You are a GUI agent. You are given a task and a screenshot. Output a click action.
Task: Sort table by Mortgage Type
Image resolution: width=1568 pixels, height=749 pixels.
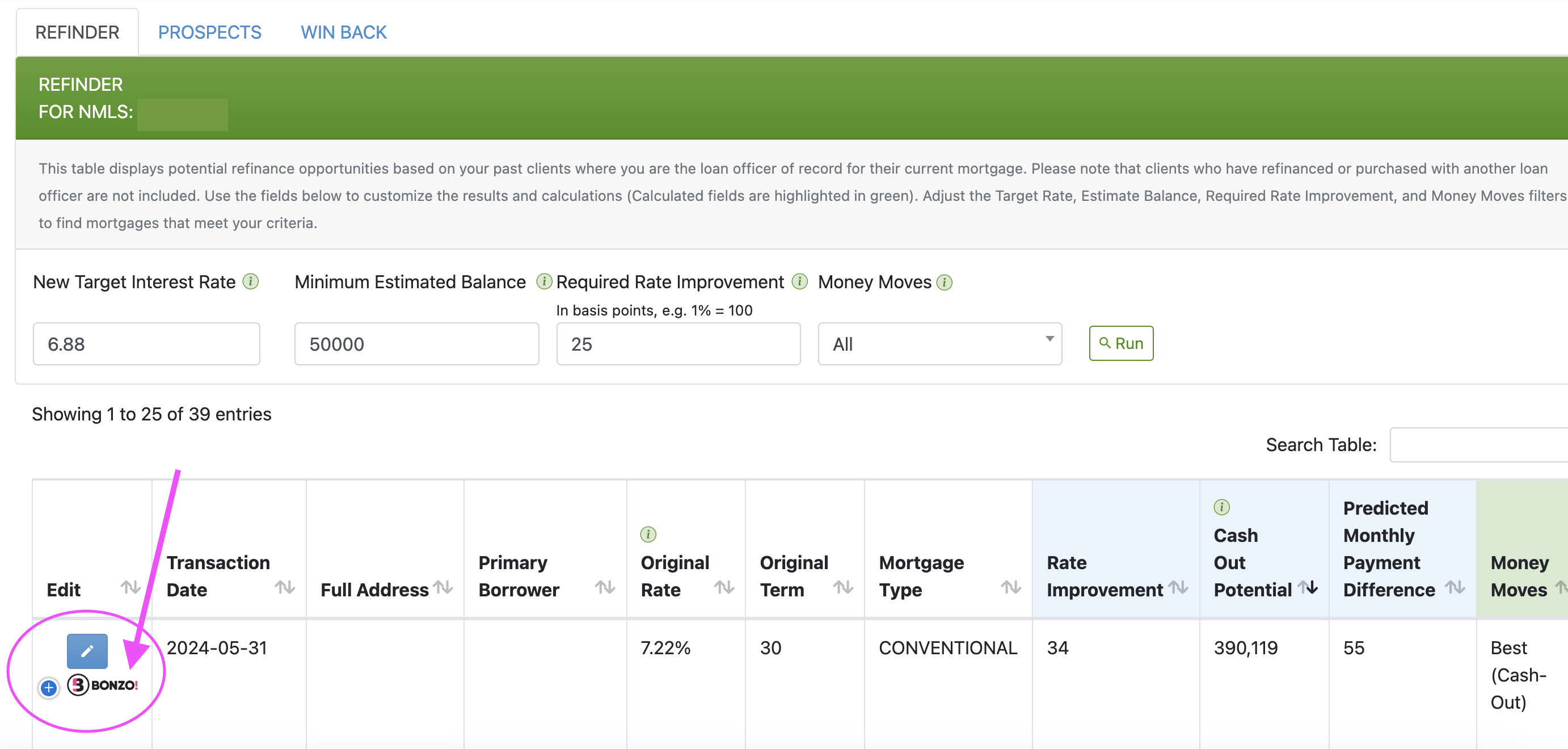point(1011,588)
